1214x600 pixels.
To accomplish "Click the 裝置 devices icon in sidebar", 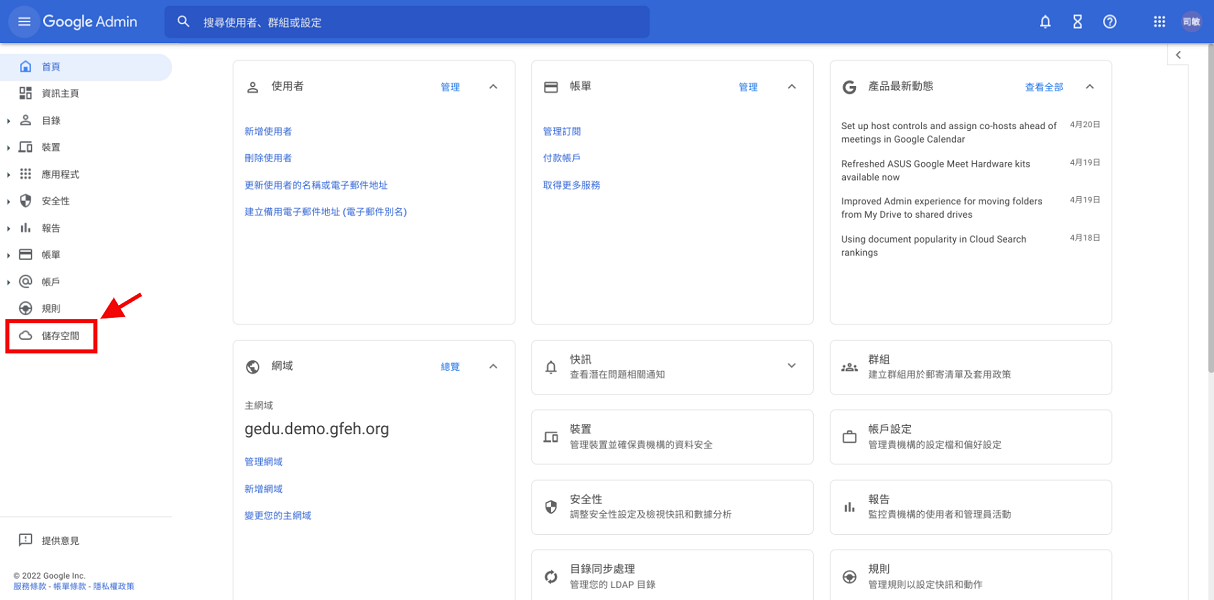I will (26, 147).
